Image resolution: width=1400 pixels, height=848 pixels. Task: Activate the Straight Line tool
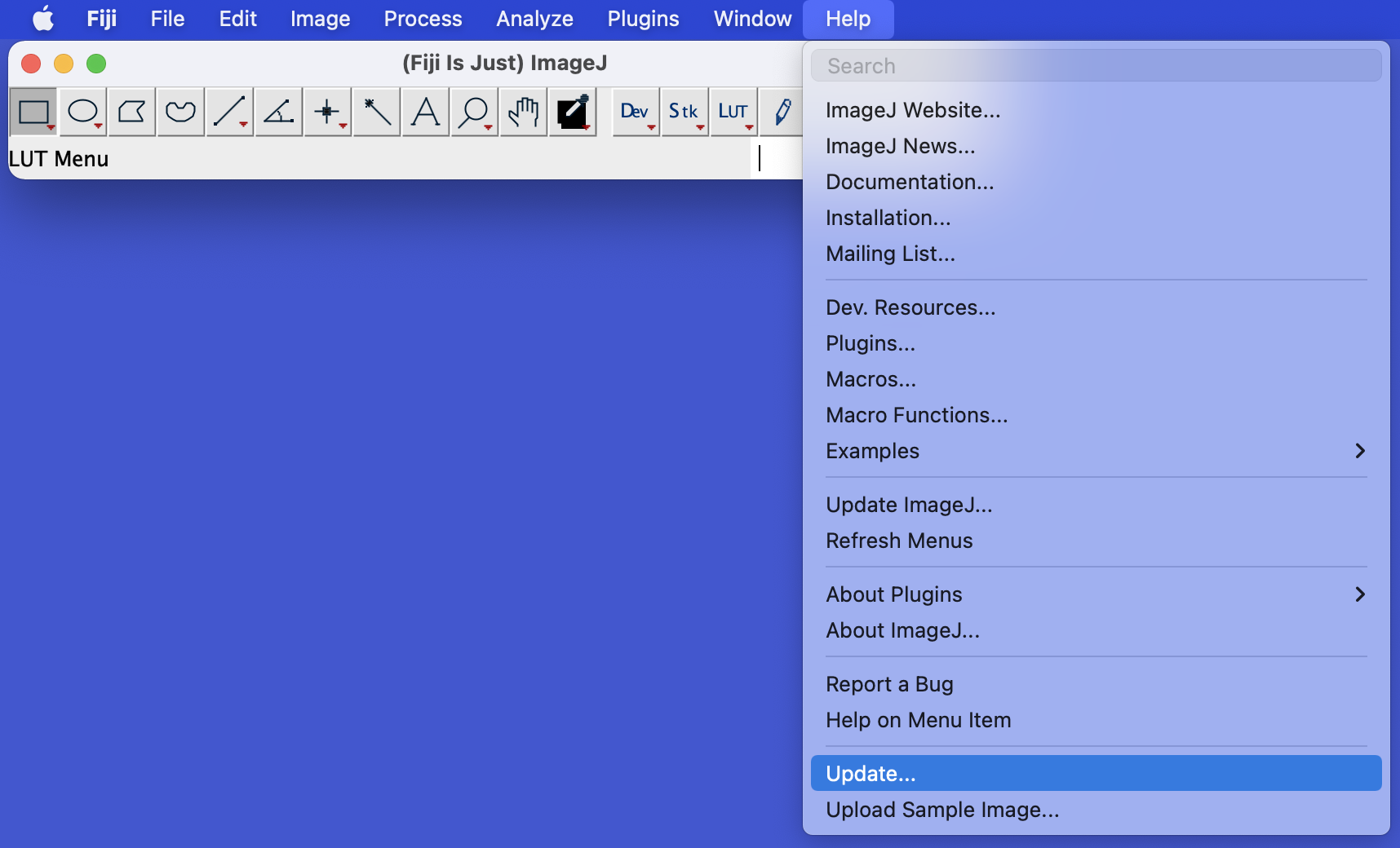point(229,112)
